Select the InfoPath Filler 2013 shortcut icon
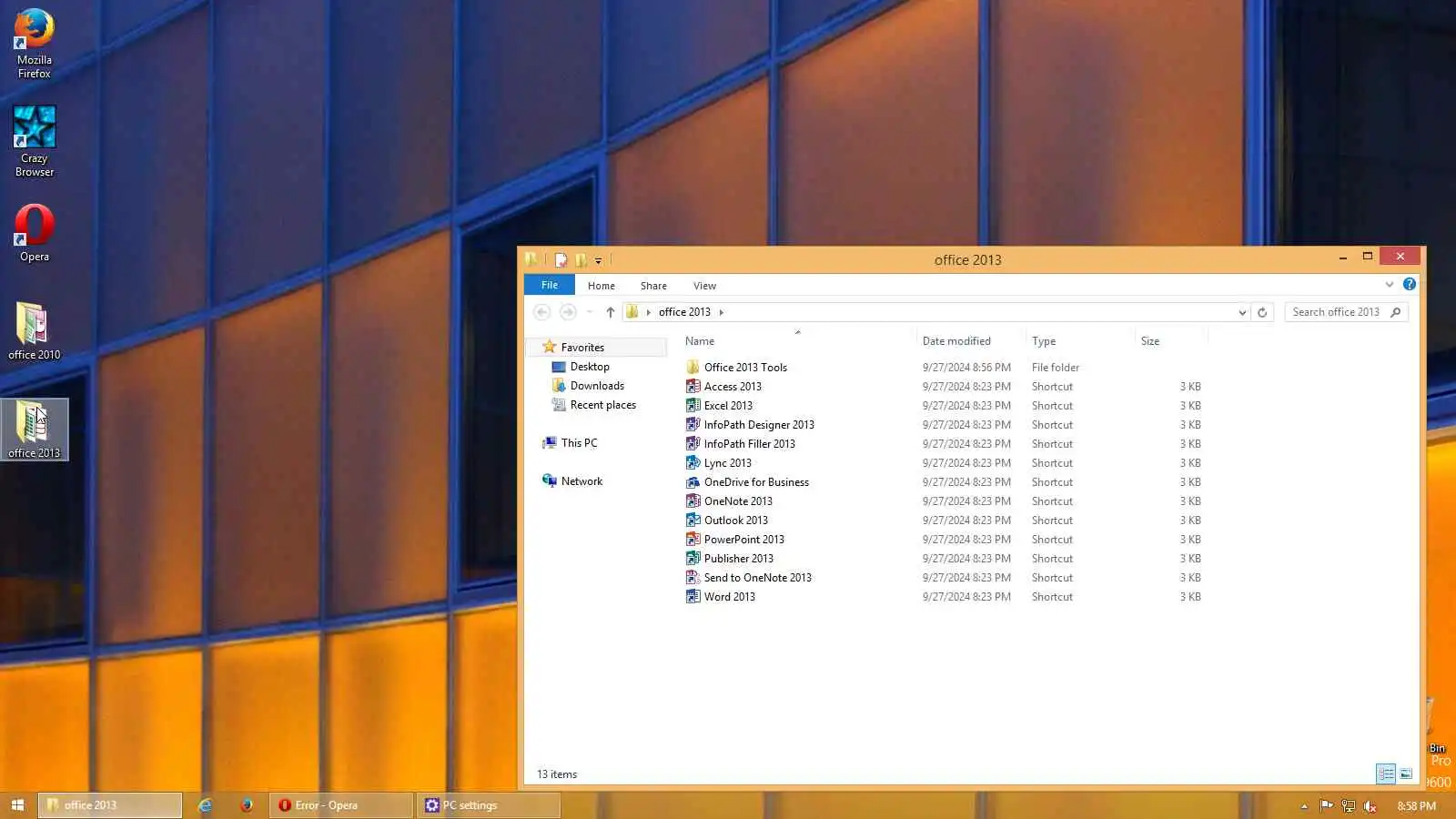 pos(693,444)
